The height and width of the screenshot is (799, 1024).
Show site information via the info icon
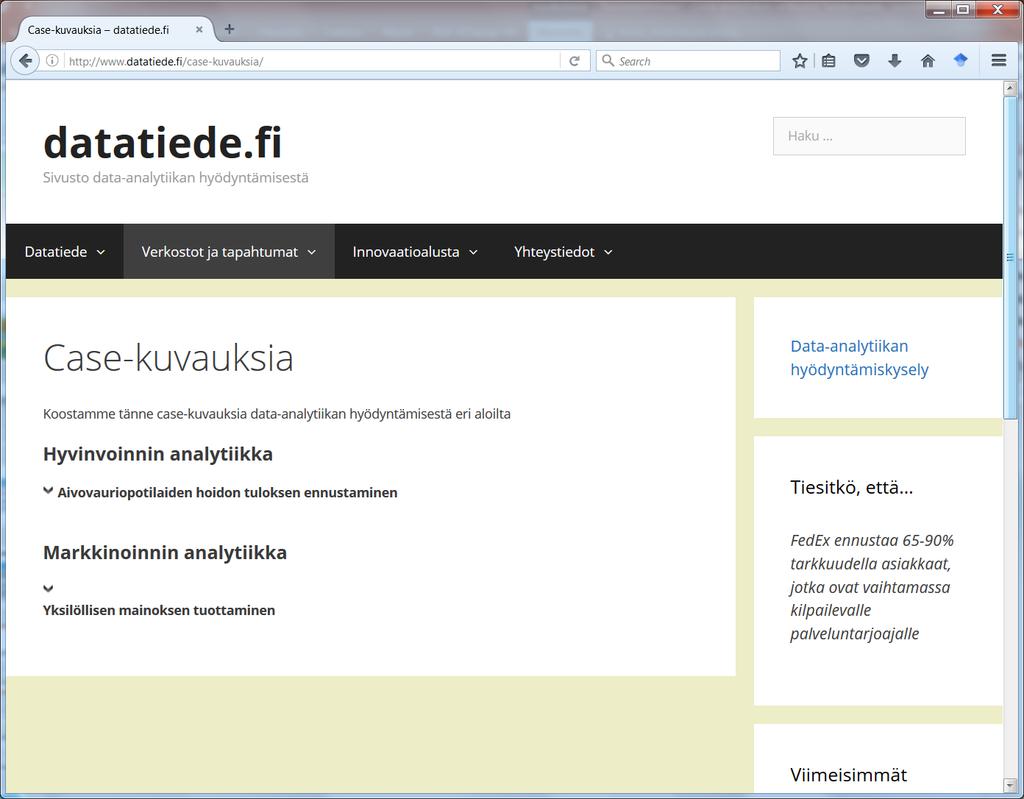(x=52, y=61)
